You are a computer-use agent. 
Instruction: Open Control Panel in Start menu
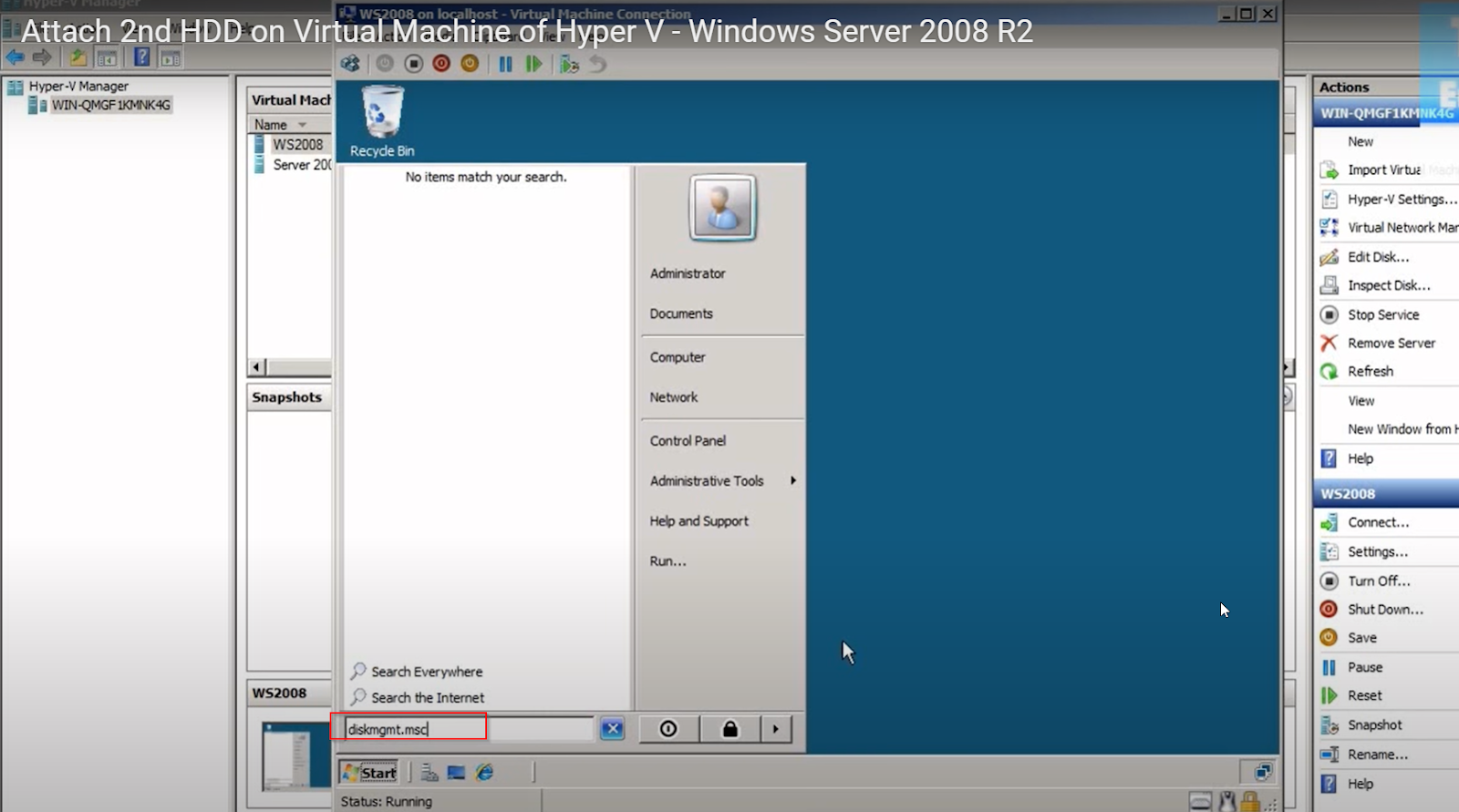(x=688, y=441)
